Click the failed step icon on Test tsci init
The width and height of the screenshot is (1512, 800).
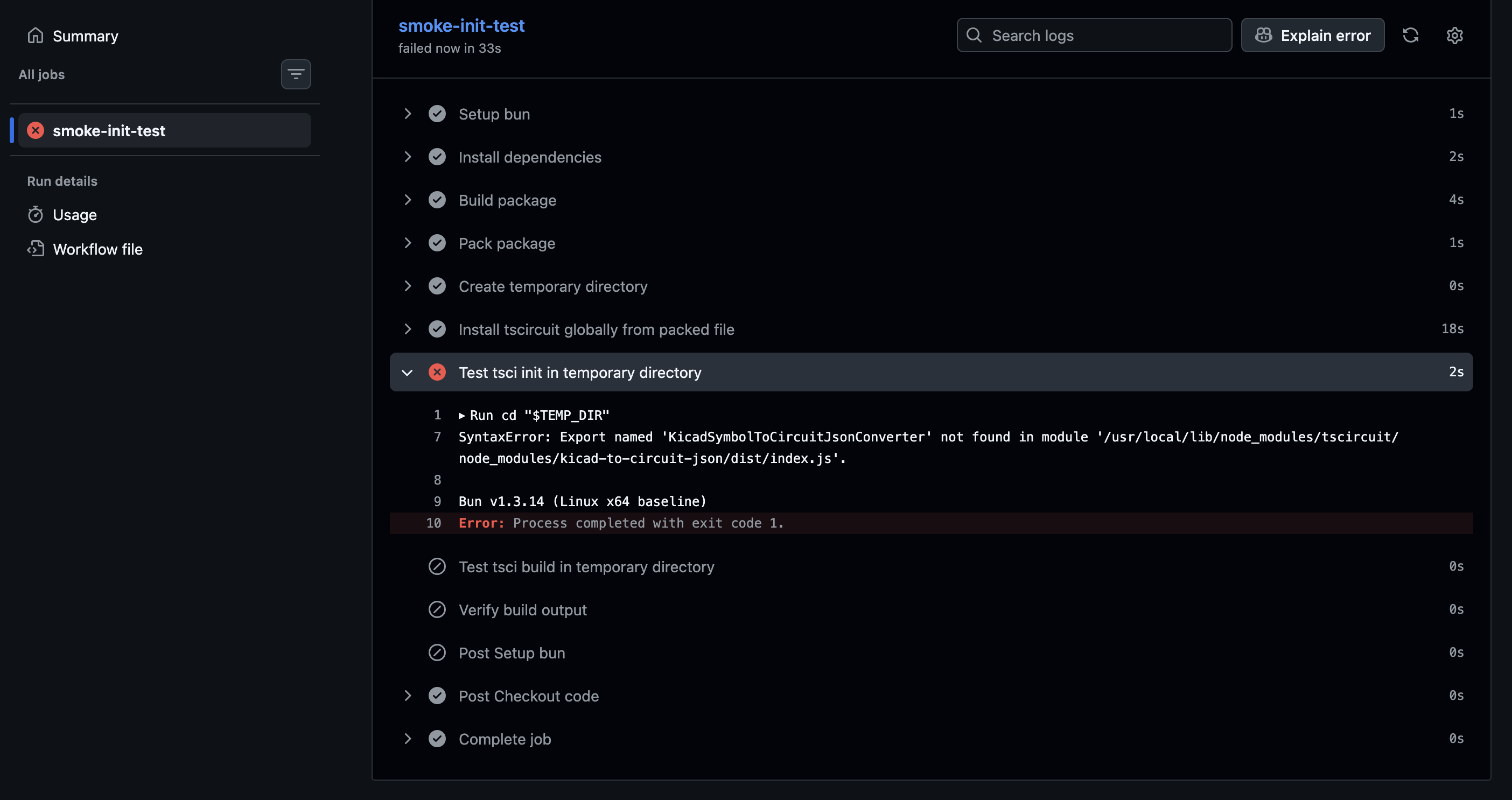coord(437,372)
